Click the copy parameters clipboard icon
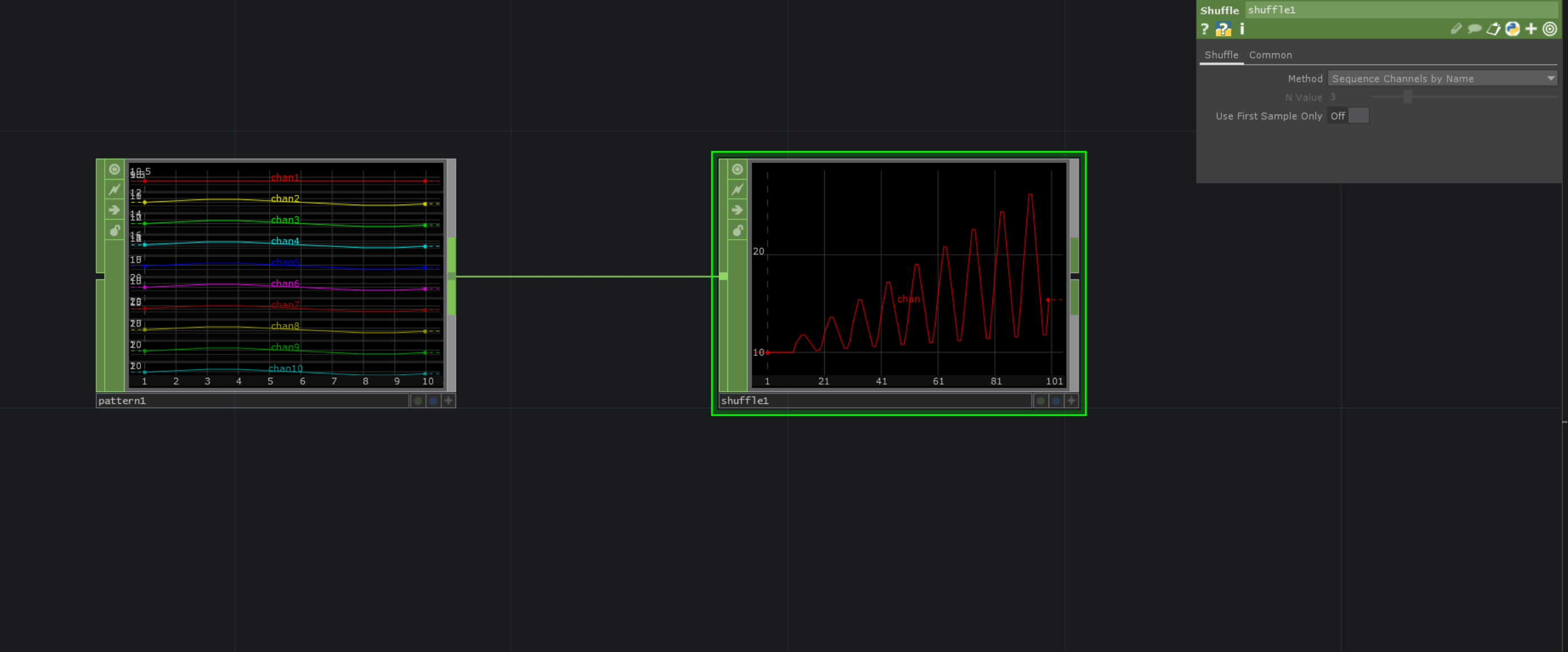Viewport: 1568px width, 652px height. (1493, 29)
